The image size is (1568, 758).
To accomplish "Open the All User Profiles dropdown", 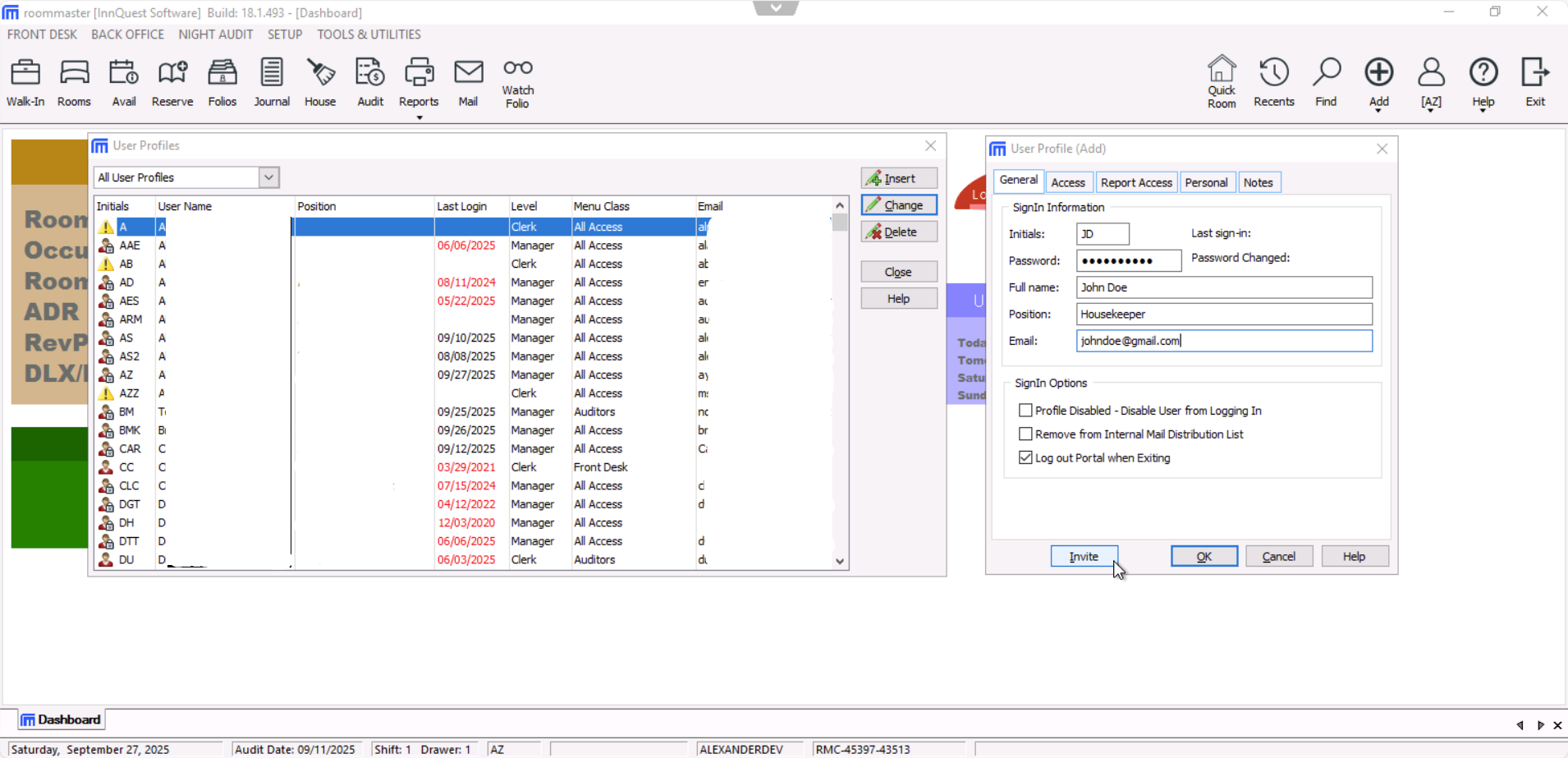I will pyautogui.click(x=268, y=177).
